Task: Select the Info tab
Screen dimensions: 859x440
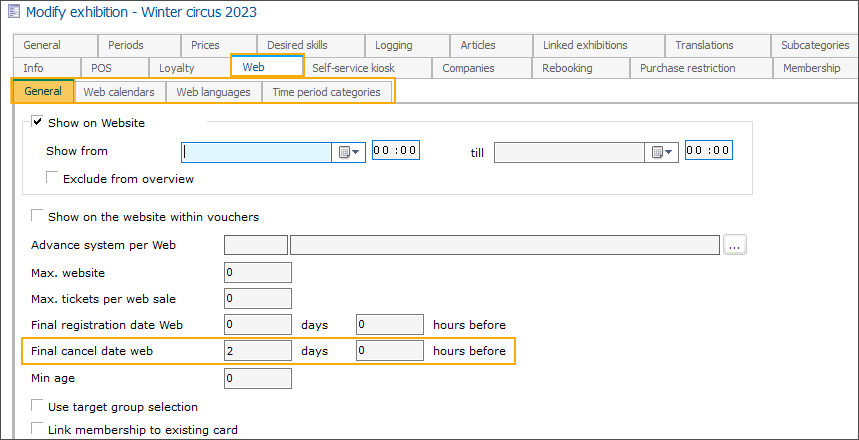Action: [x=47, y=68]
